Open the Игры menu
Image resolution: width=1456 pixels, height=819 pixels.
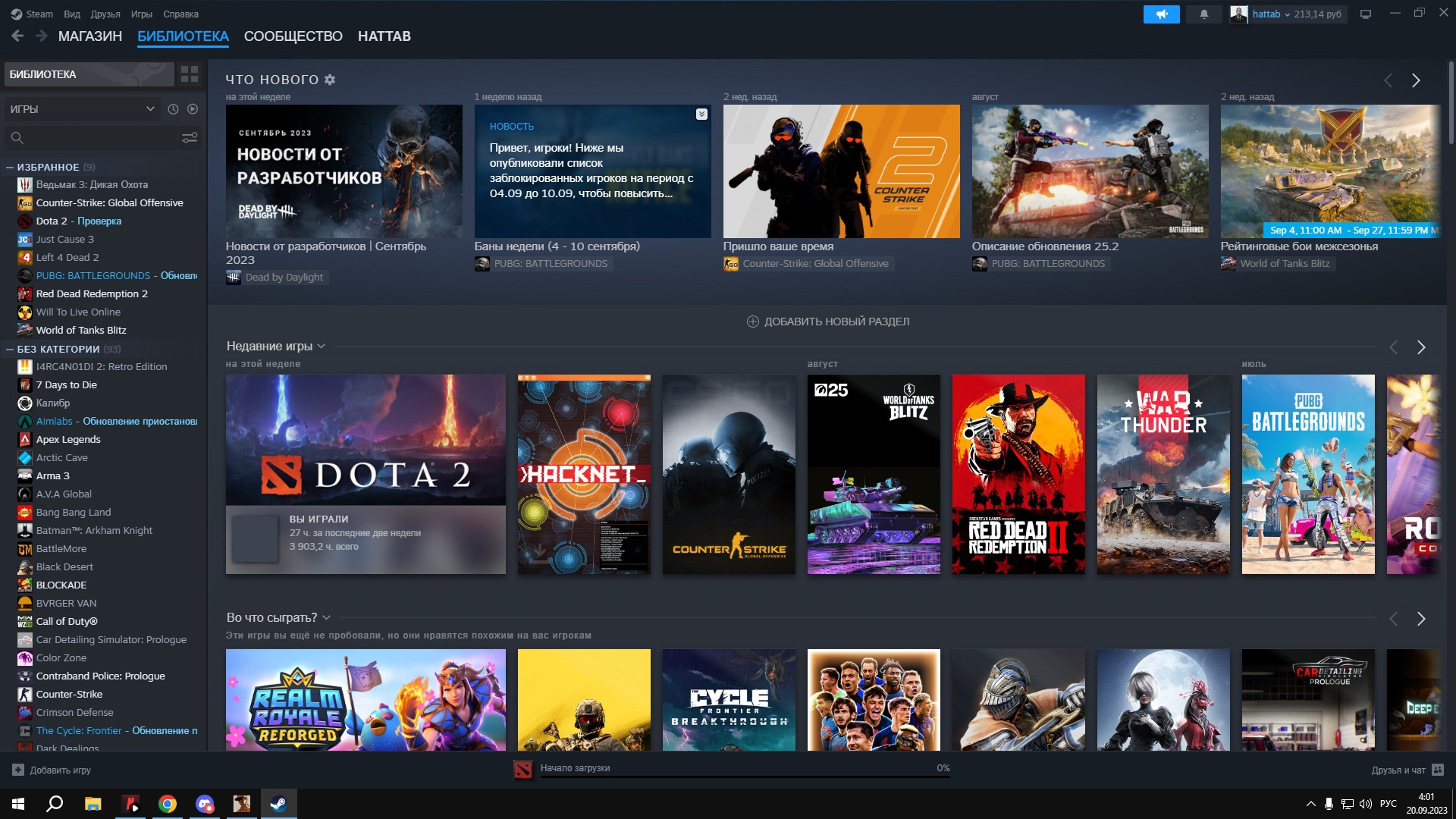coord(142,14)
